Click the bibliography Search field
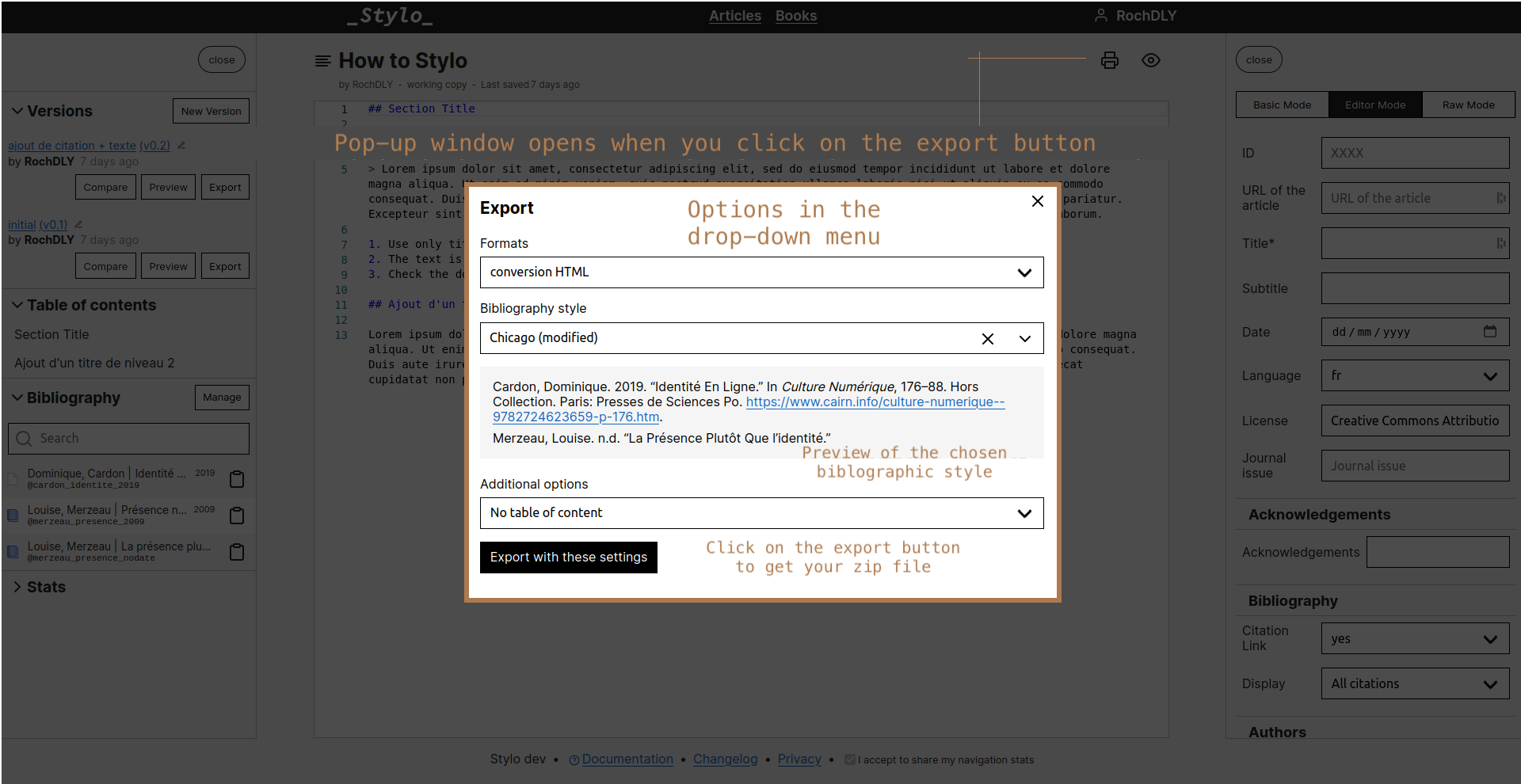Image resolution: width=1521 pixels, height=784 pixels. [x=128, y=439]
